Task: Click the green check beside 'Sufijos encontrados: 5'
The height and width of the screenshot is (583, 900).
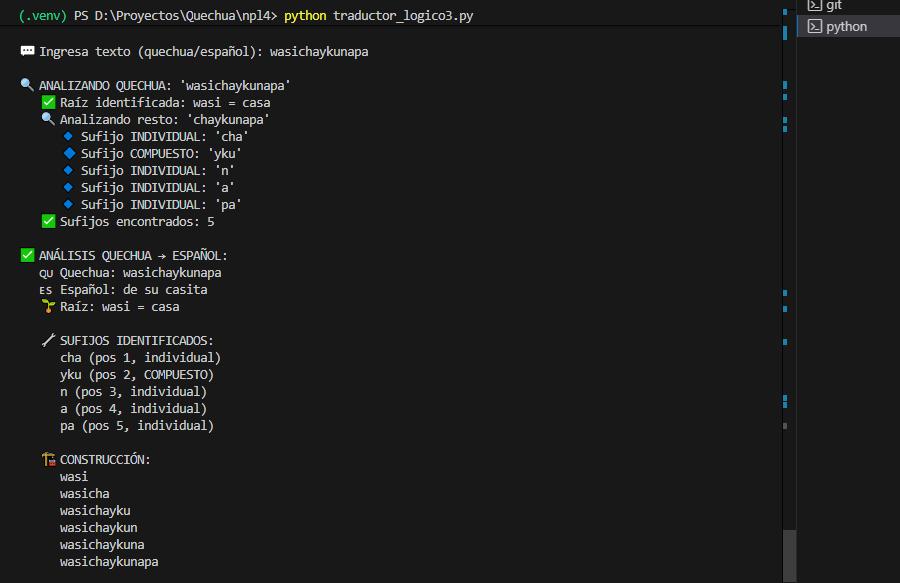Action: click(48, 221)
